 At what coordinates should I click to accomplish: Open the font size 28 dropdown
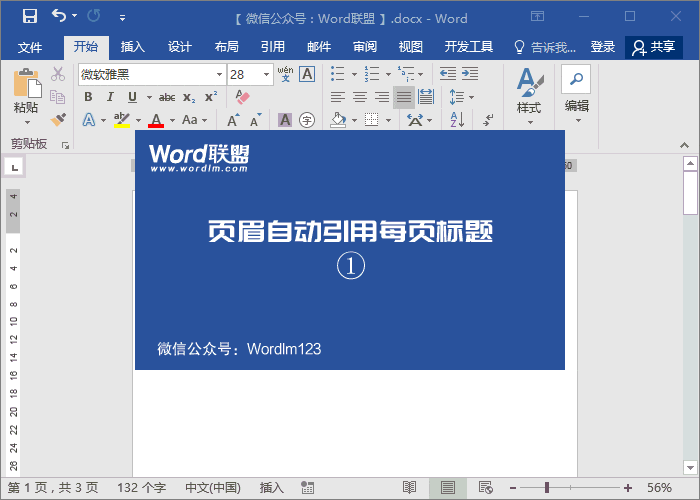266,75
